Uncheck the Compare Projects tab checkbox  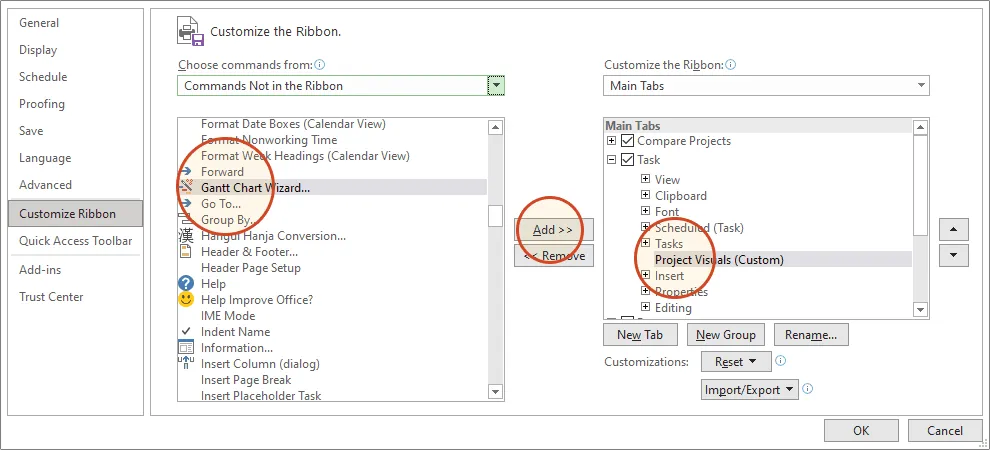(x=628, y=141)
